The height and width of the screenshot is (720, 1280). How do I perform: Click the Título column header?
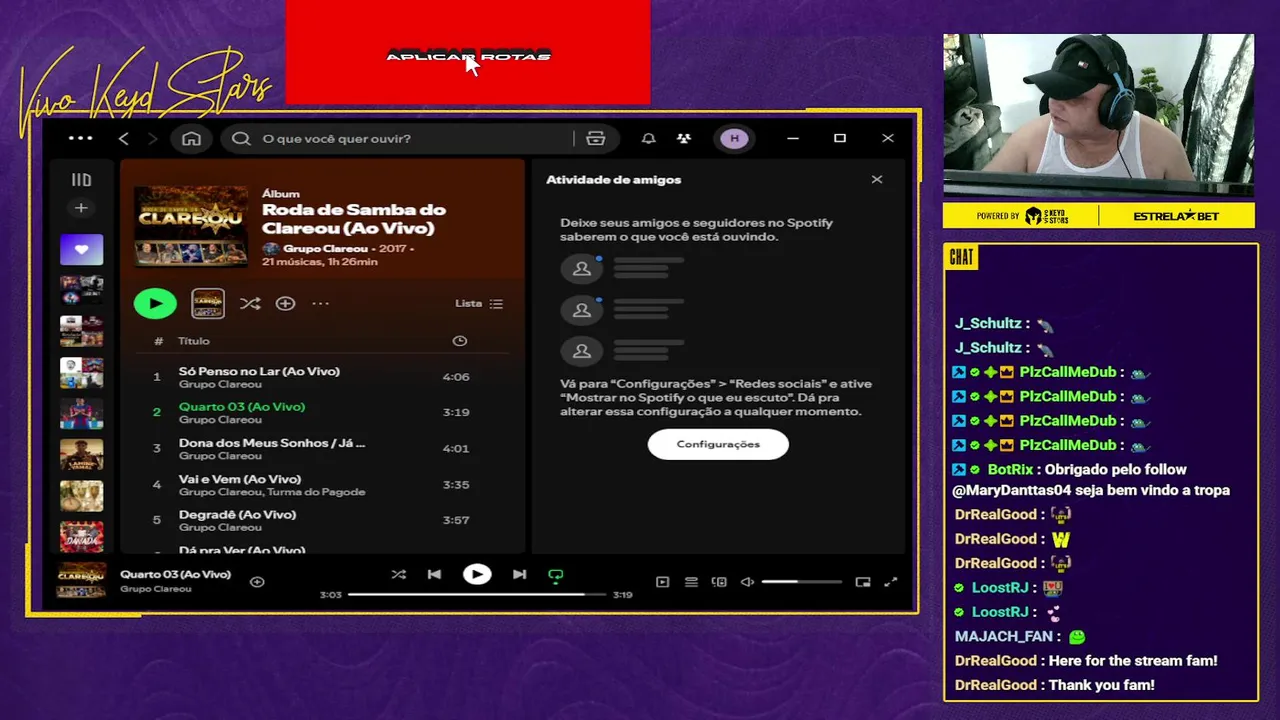(x=194, y=341)
